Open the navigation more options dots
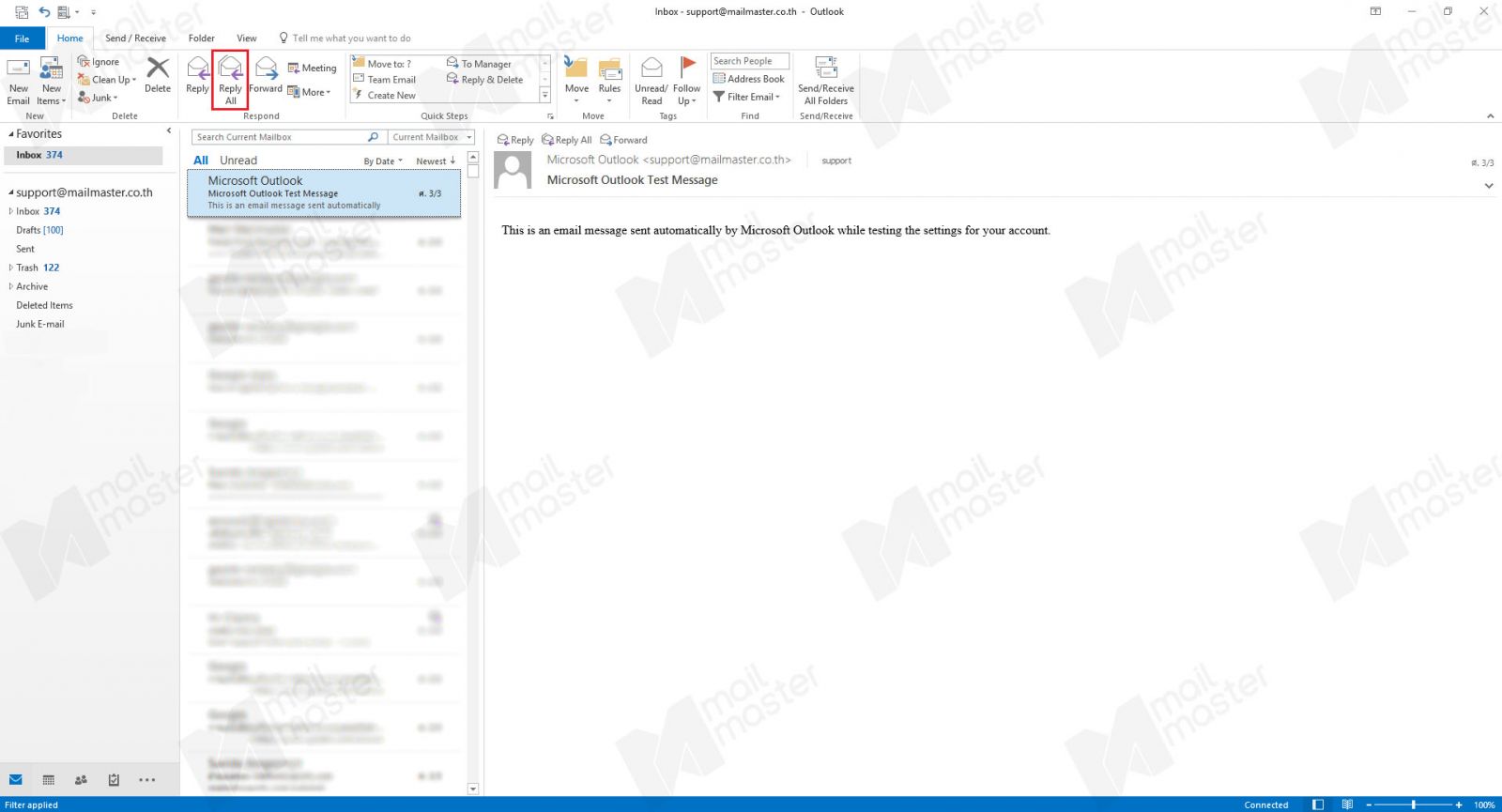 [x=147, y=779]
